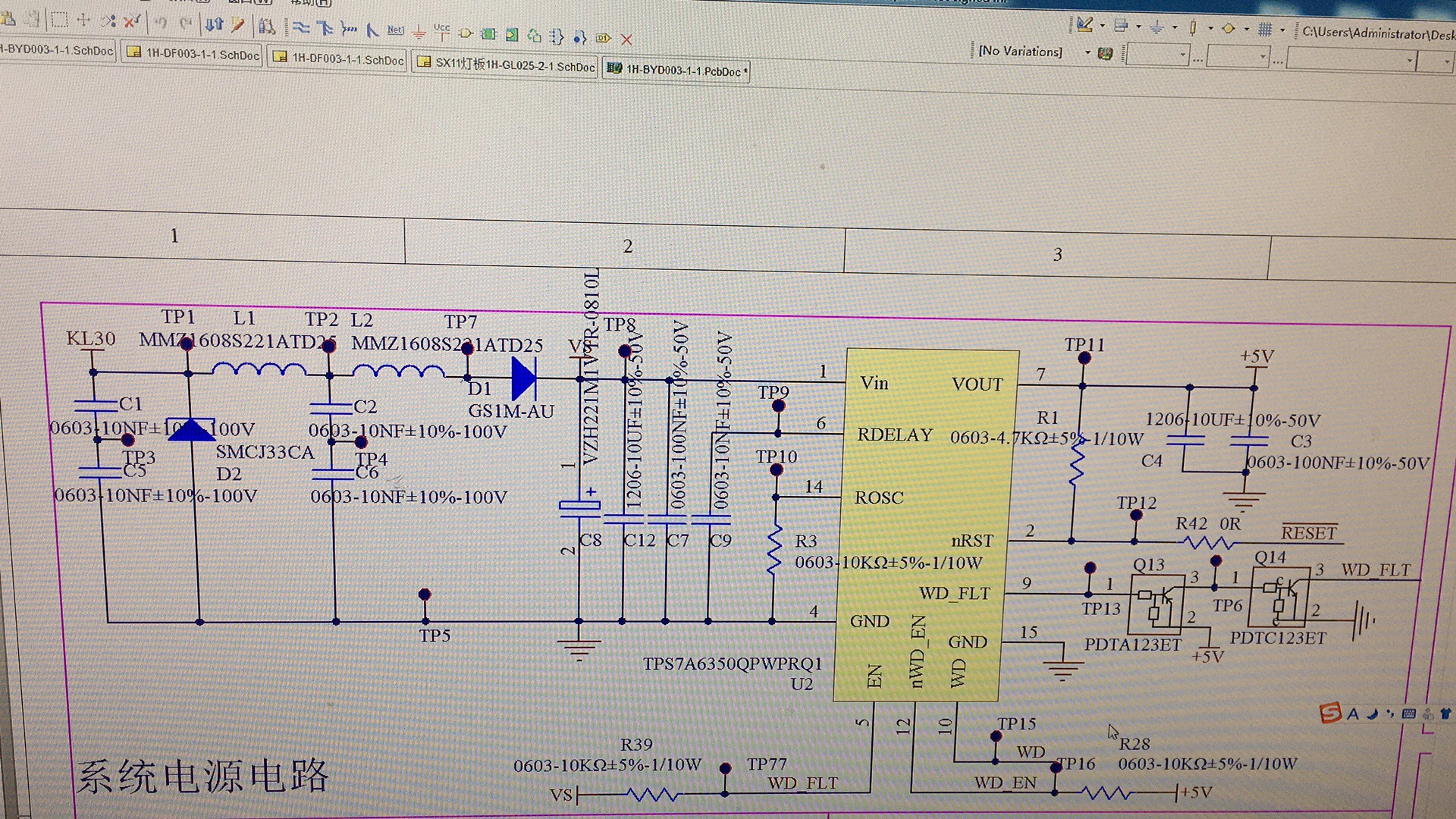Image resolution: width=1456 pixels, height=819 pixels.
Task: Place a GND power port
Action: 419,32
